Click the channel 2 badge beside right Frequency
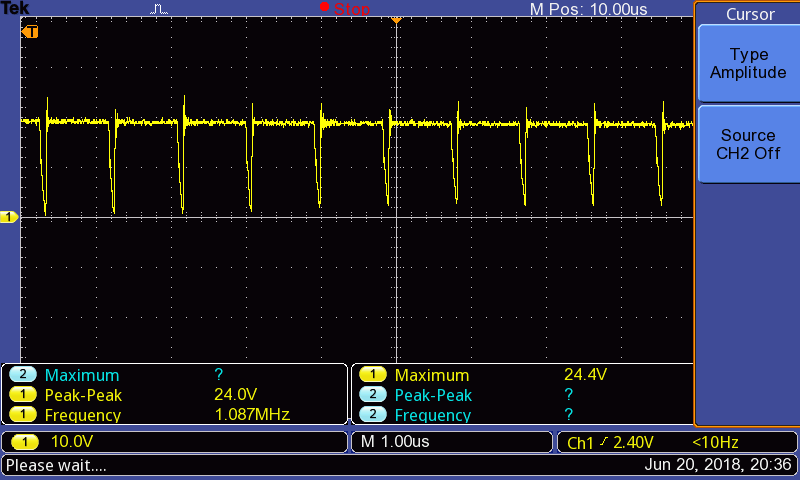The width and height of the screenshot is (800, 480). (372, 414)
